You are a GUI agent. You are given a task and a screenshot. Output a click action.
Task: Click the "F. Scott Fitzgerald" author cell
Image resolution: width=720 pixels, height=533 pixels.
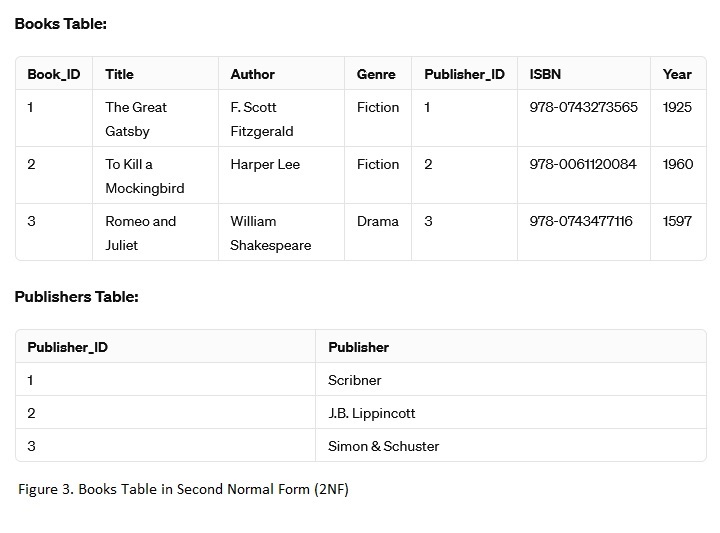pyautogui.click(x=261, y=119)
